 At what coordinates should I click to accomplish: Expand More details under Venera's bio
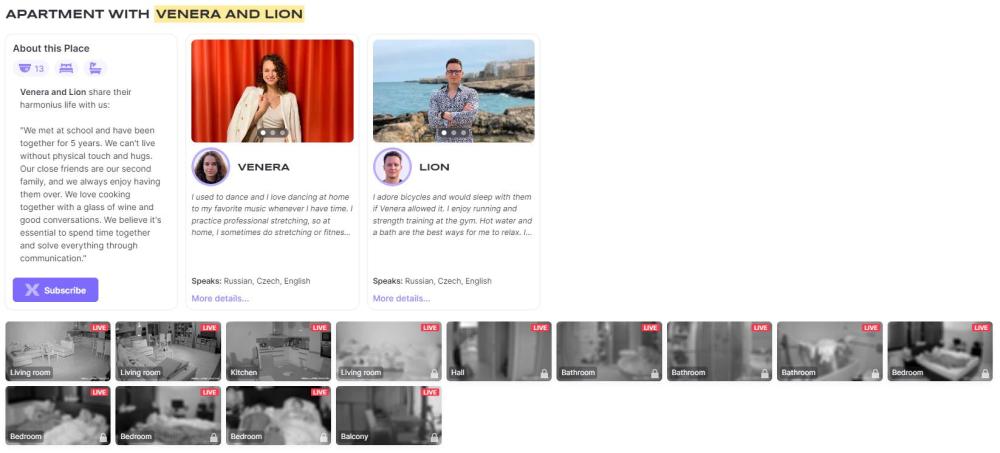click(220, 298)
